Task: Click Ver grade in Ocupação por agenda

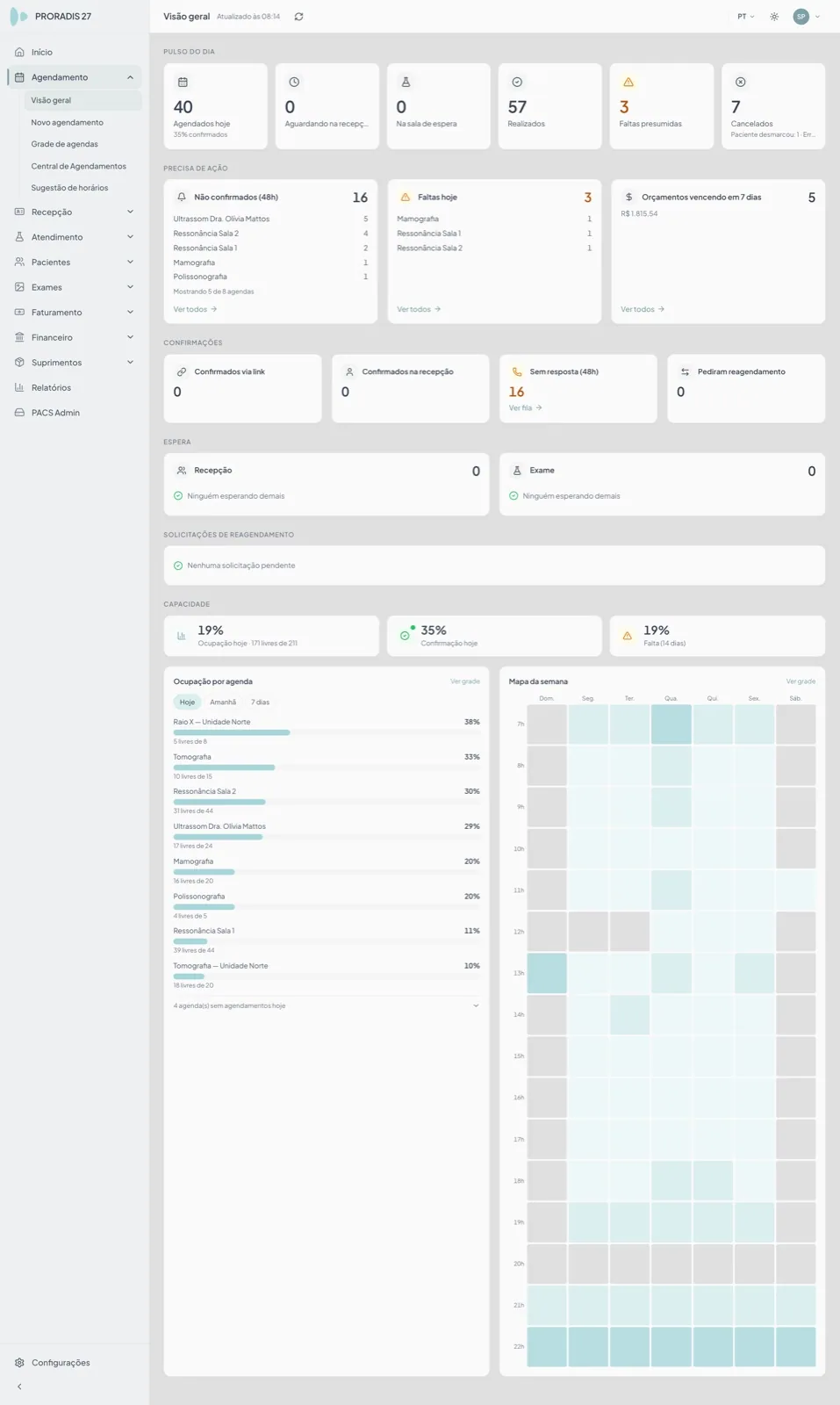Action: click(x=465, y=681)
